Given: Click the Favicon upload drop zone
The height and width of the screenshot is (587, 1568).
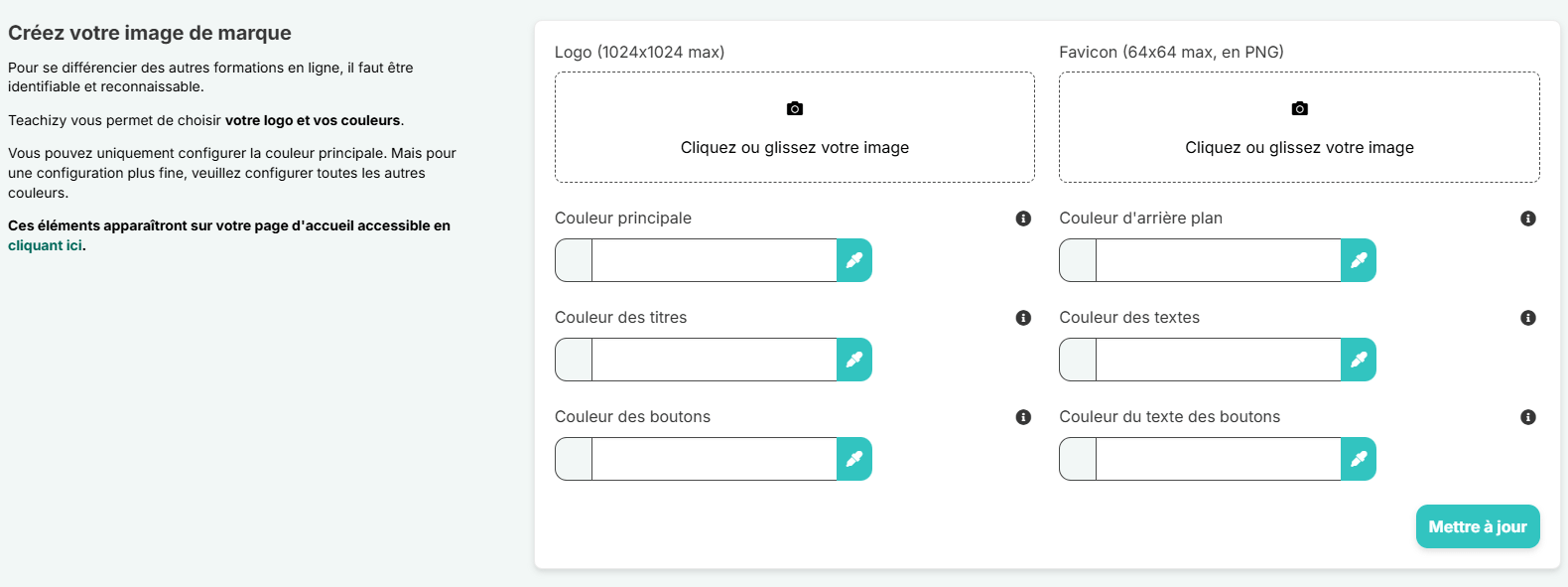Looking at the screenshot, I should pos(1299,127).
